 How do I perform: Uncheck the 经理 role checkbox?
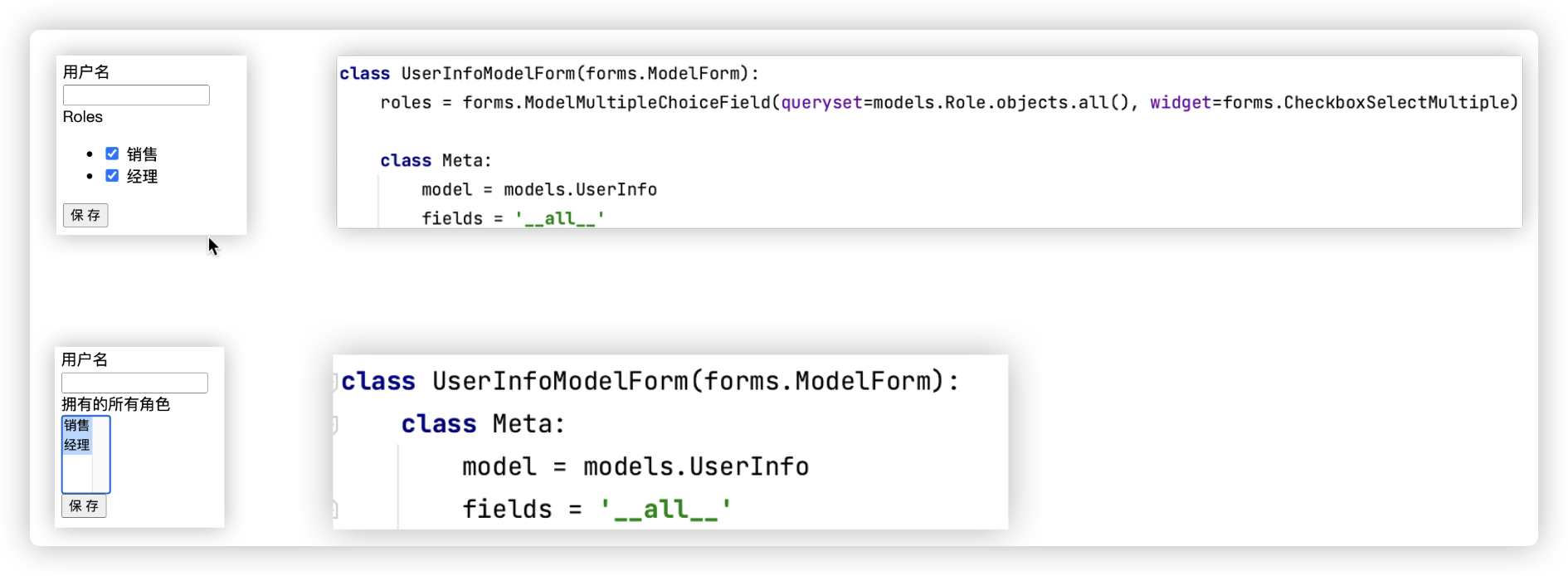[112, 176]
